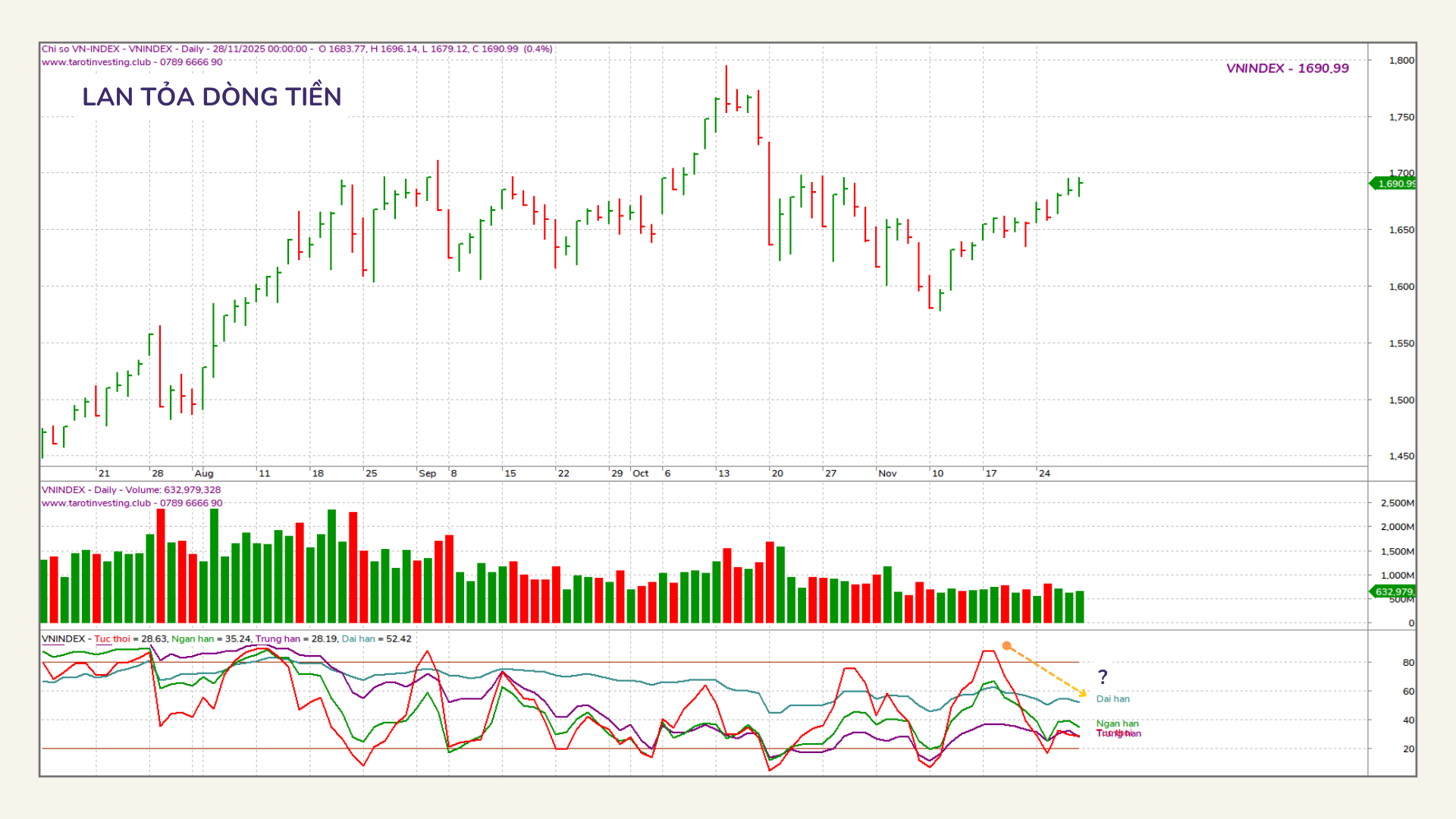Click the Dai han line label

click(x=1112, y=699)
